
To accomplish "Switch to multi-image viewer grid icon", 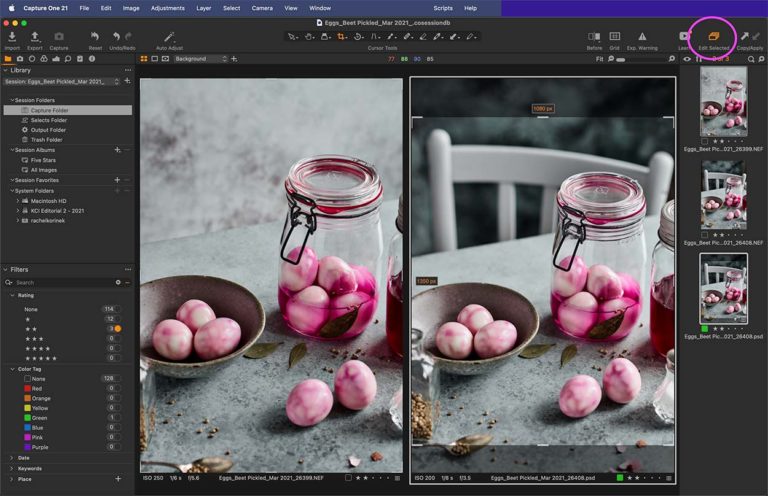I will point(144,59).
